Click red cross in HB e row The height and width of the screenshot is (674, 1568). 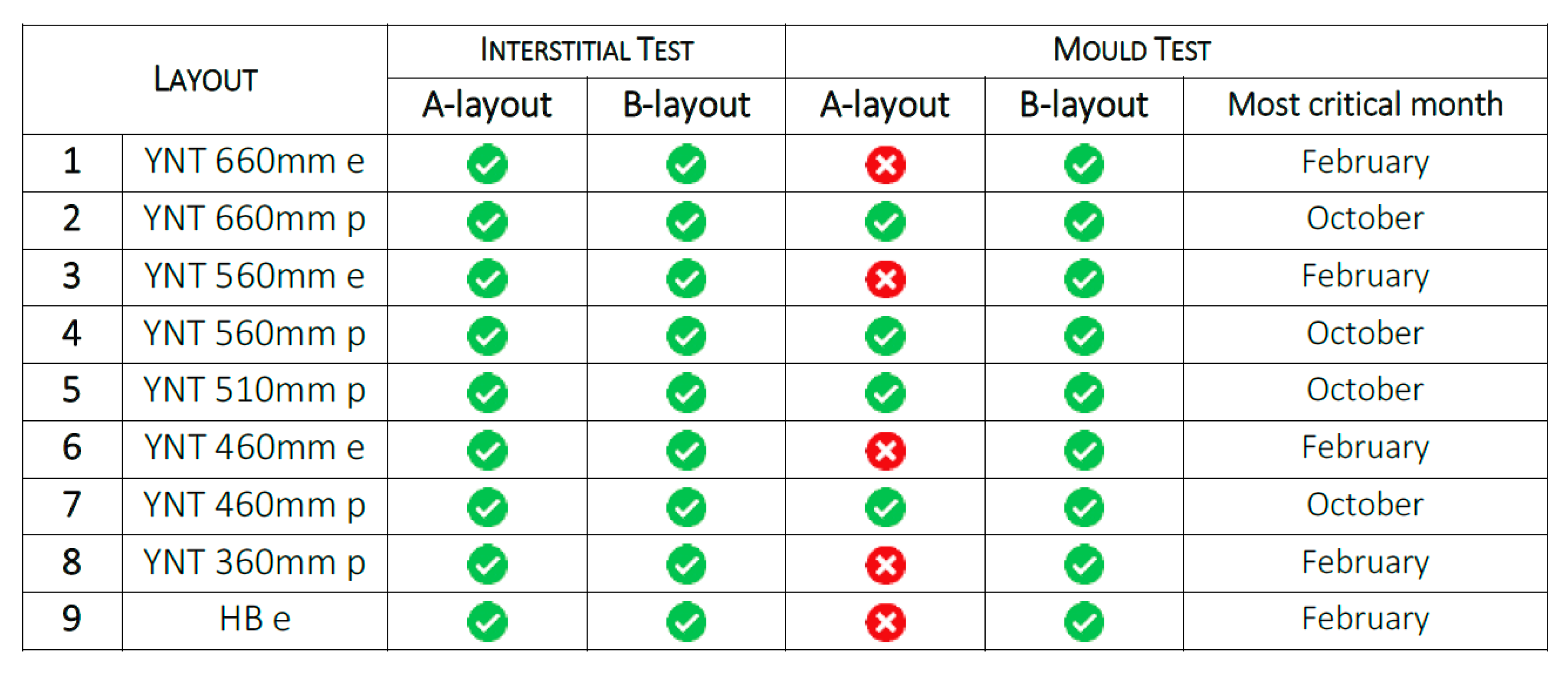click(885, 622)
